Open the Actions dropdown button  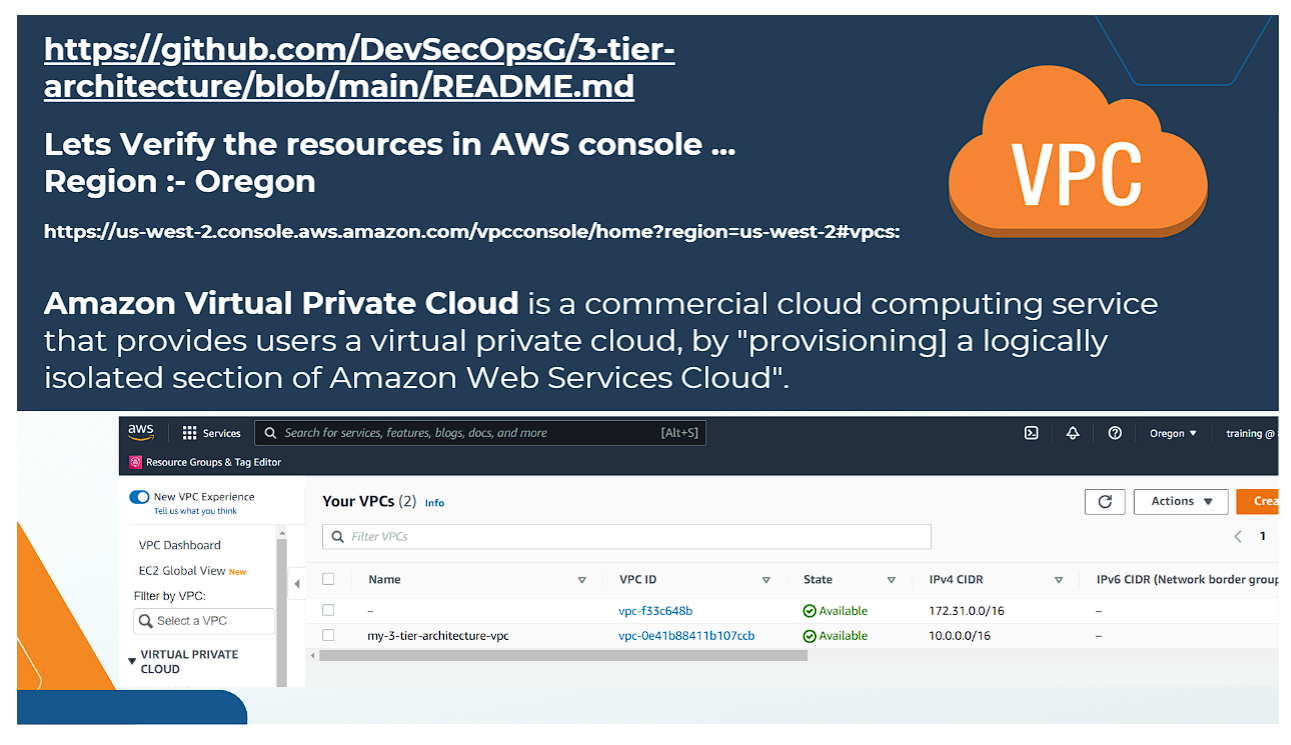coord(1181,501)
